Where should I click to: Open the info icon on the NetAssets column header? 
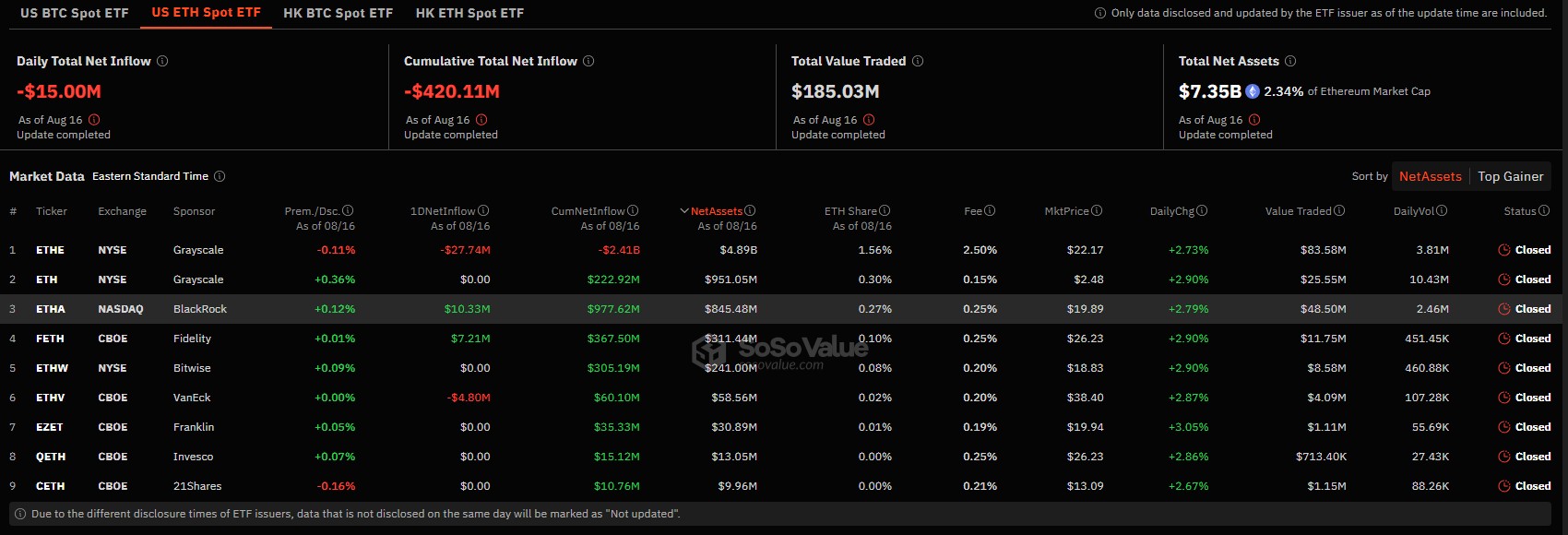click(750, 210)
